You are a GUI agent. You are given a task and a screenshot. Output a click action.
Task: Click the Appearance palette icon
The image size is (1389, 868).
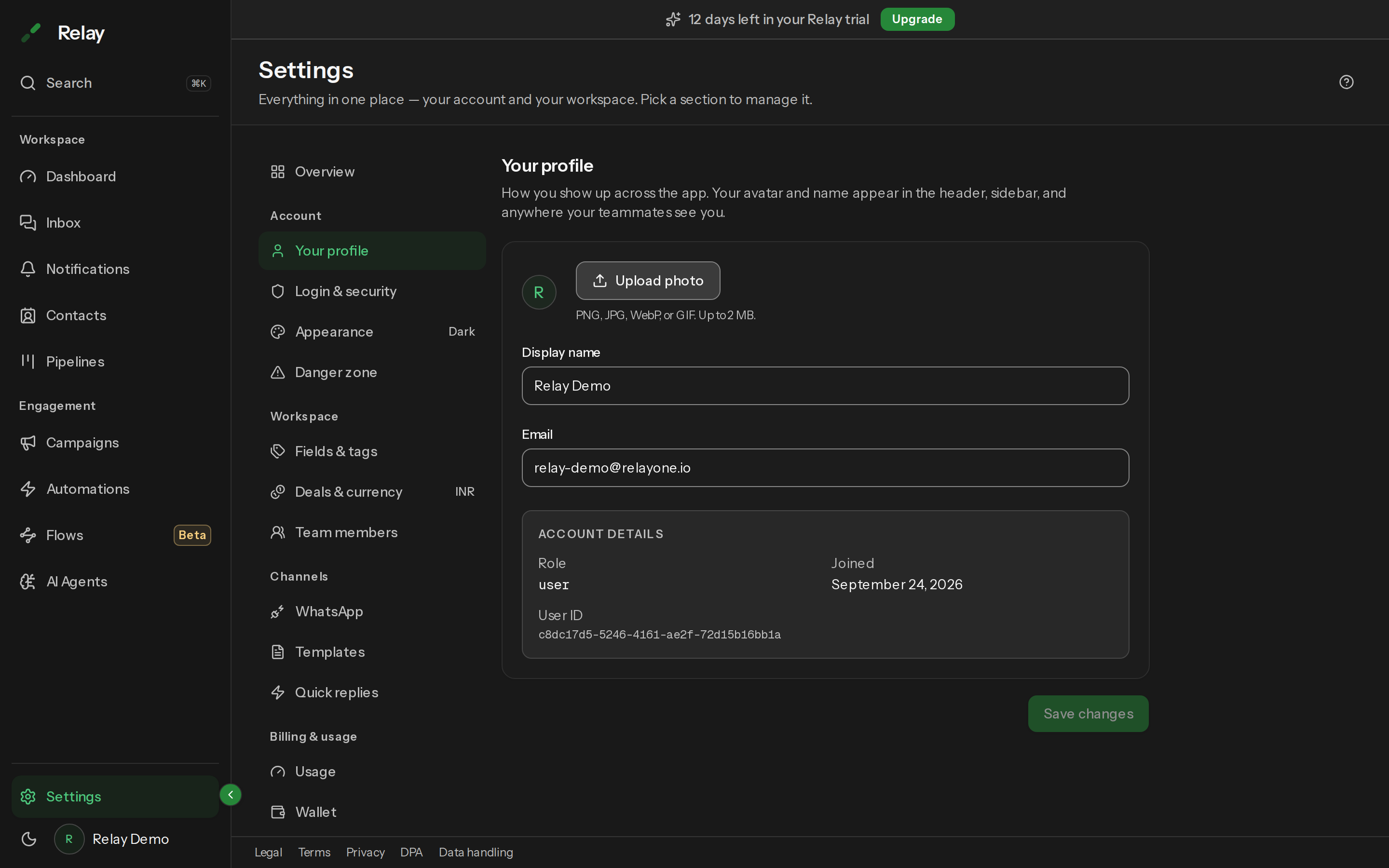pyautogui.click(x=278, y=332)
